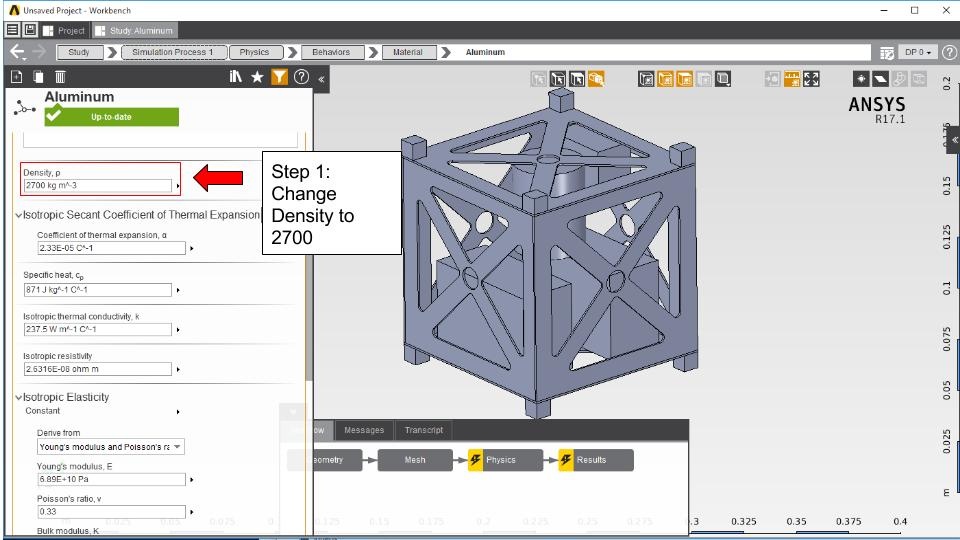Screen dimensions: 960x540
Task: Click the Aluminum material node graph icon
Action: [x=24, y=108]
